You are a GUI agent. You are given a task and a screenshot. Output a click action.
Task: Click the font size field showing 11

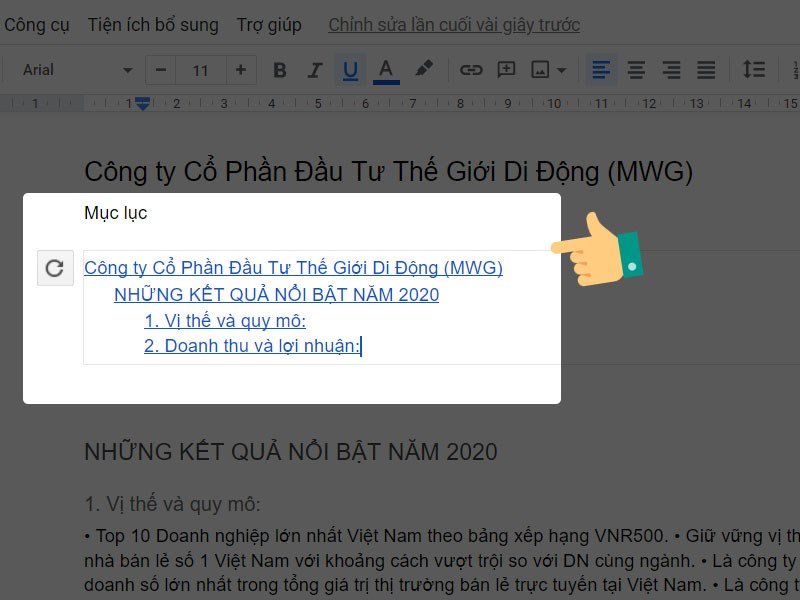(x=201, y=70)
